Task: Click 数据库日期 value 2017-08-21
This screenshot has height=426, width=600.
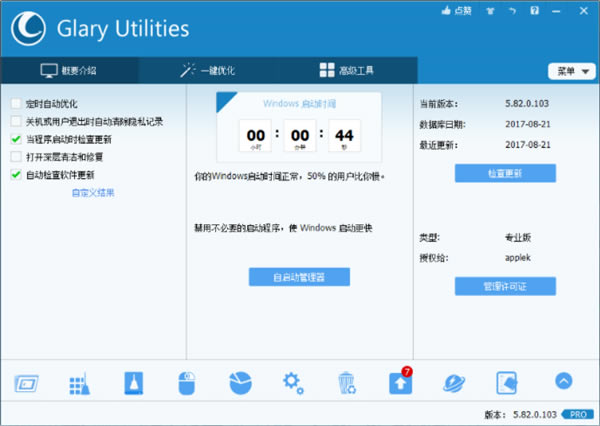Action: point(528,124)
